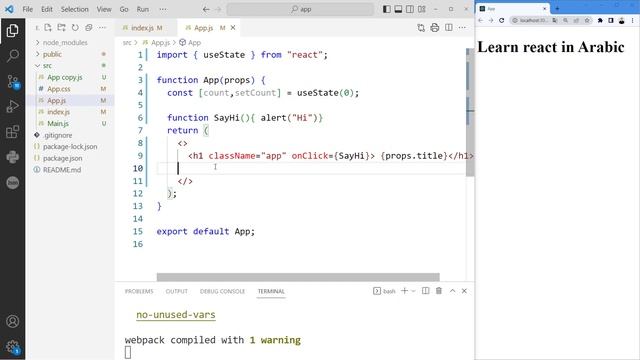Open the Run menu
This screenshot has width=640, height=360.
click(x=143, y=9)
